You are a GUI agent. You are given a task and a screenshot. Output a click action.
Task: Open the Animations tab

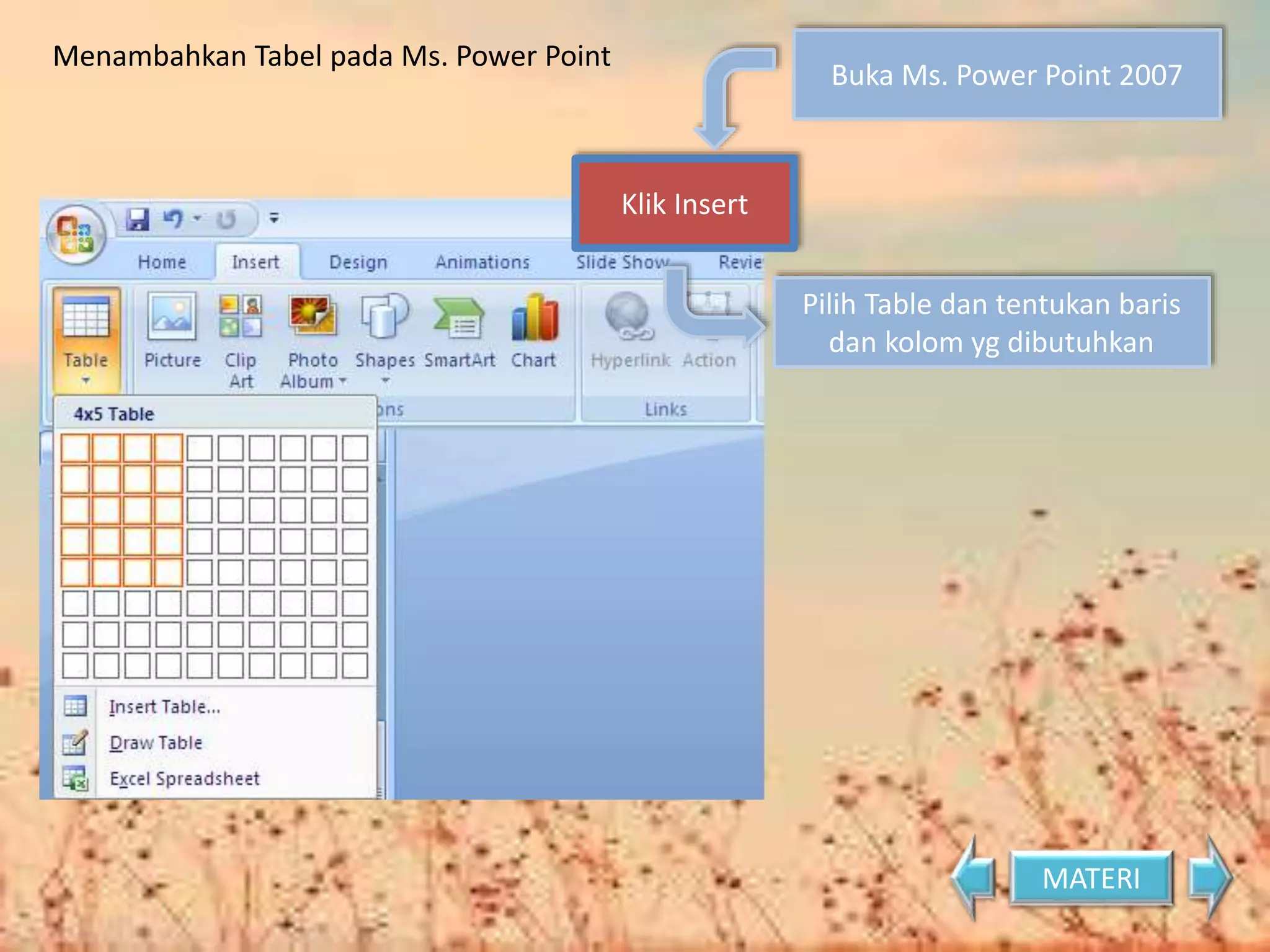[x=482, y=262]
